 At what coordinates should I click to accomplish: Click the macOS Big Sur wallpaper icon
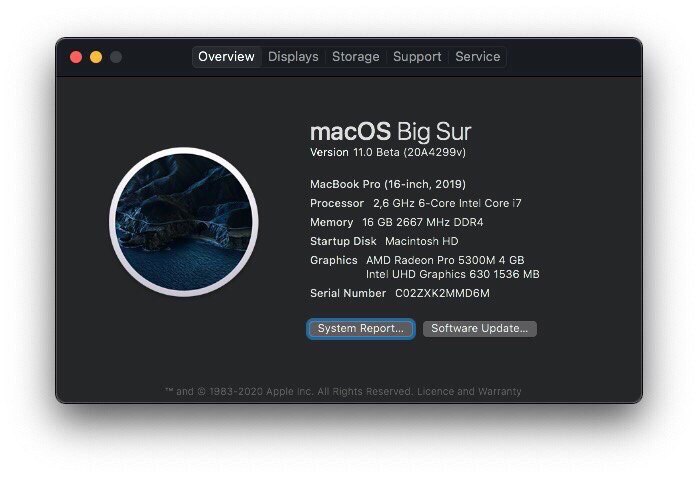[x=184, y=222]
